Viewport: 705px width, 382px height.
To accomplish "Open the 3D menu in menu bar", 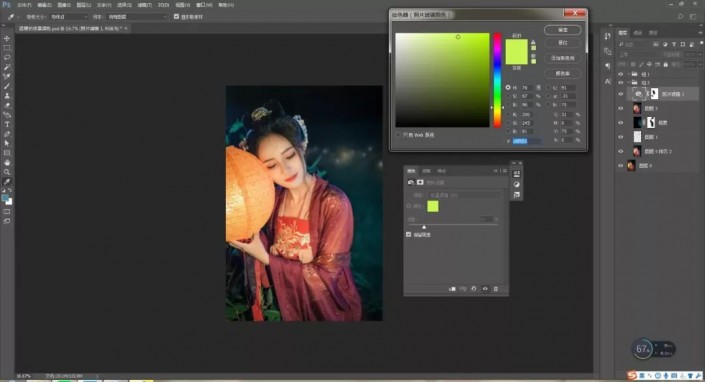I will (163, 5).
